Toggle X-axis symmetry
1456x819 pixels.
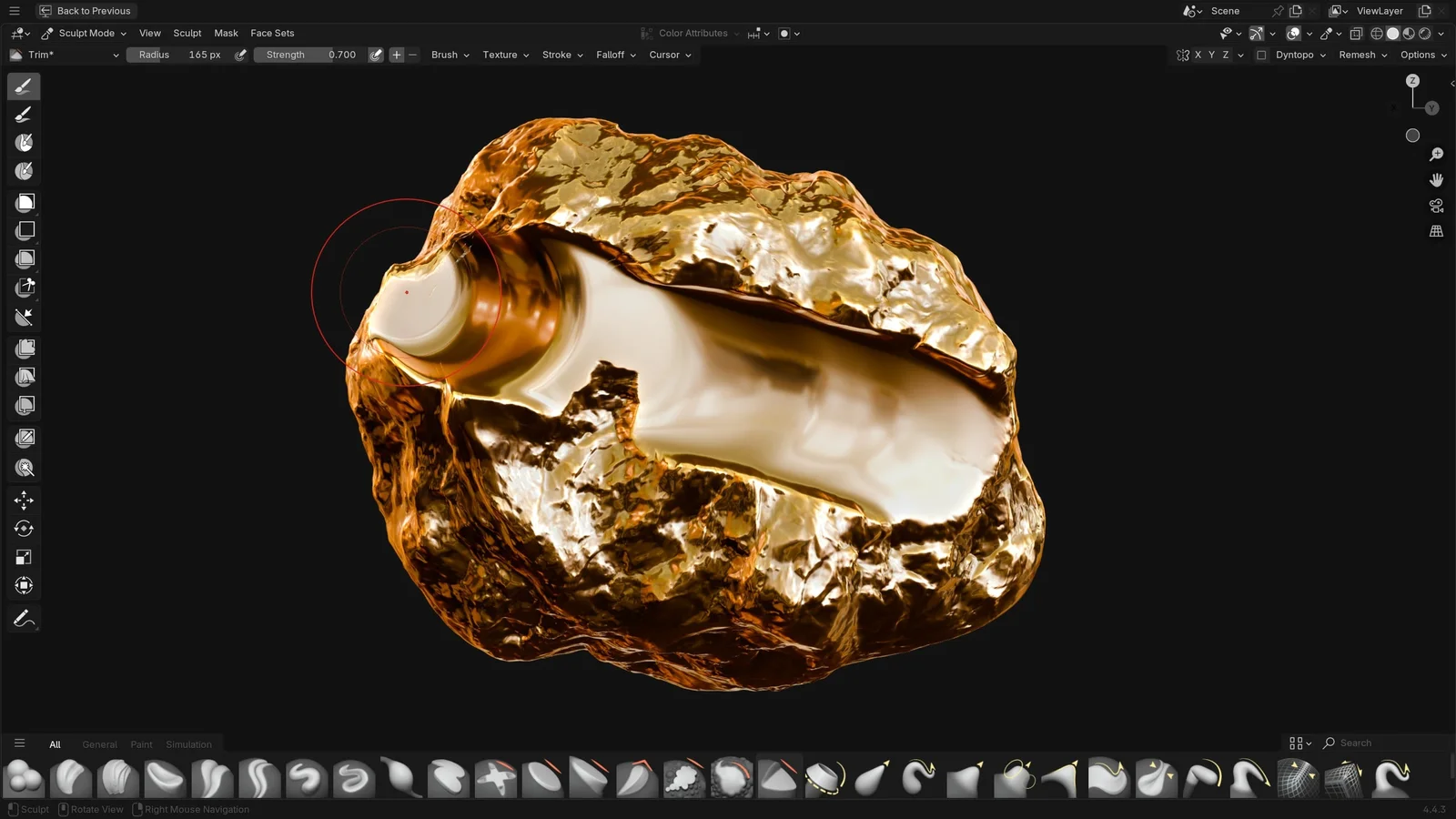click(x=1198, y=55)
